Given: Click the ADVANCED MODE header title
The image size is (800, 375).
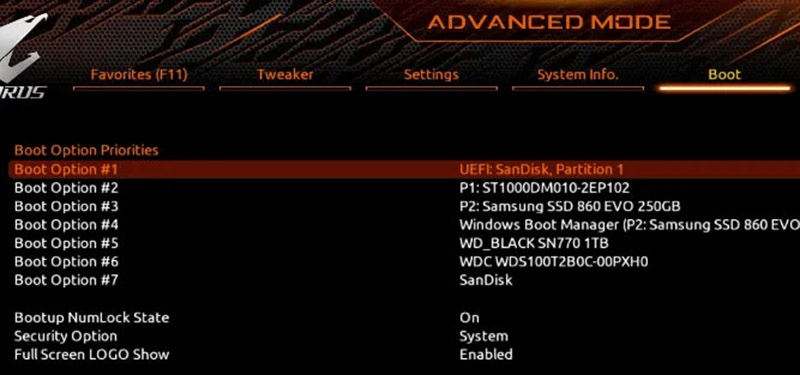Looking at the screenshot, I should tap(549, 22).
